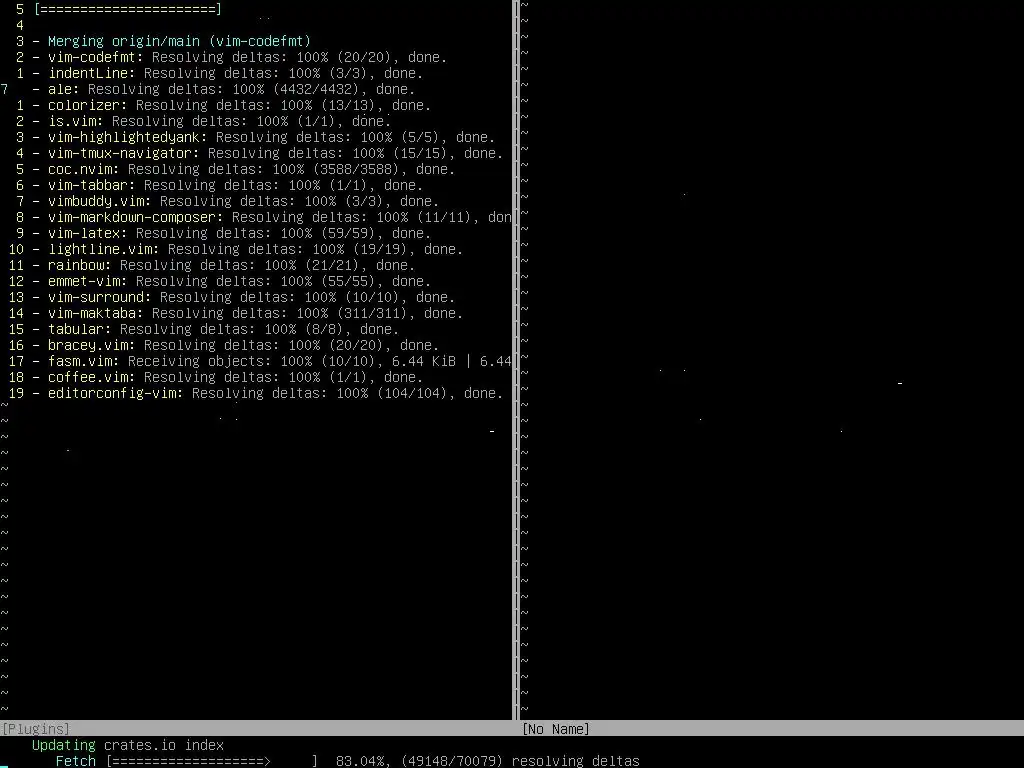Select the fasm.vim Receiving objects line
Viewport: 1024px width, 768px height.
coord(272,361)
